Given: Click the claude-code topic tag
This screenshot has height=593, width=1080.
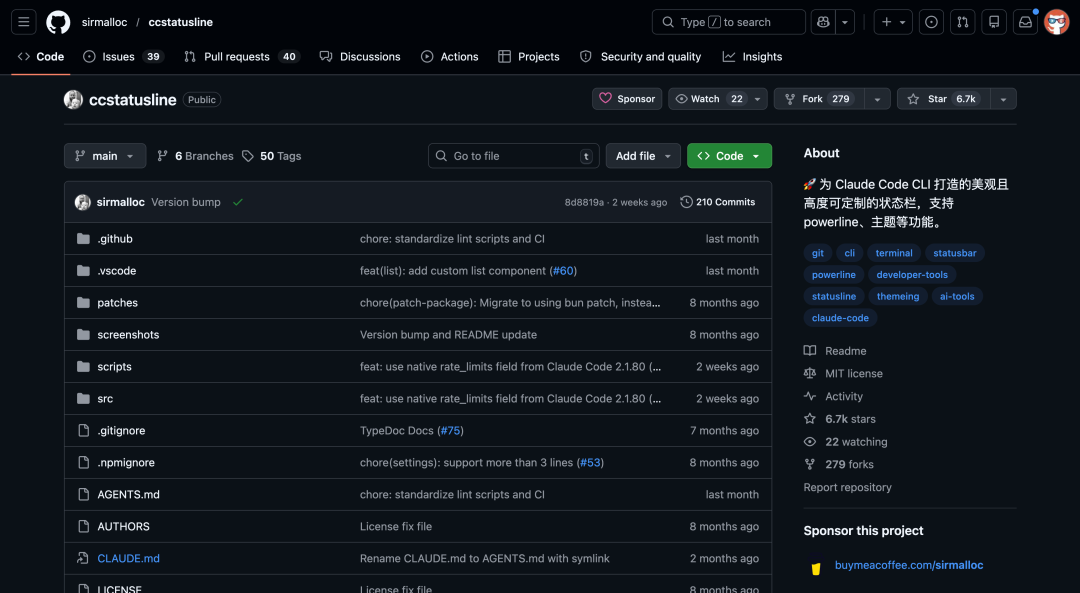Looking at the screenshot, I should (x=838, y=317).
